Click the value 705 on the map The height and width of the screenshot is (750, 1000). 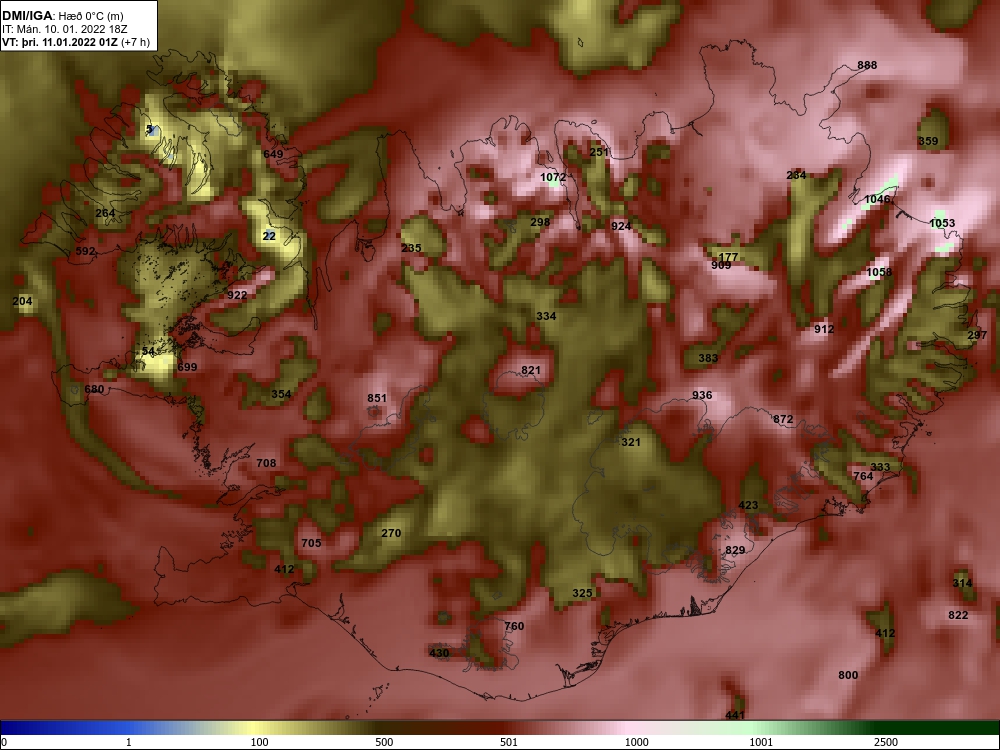click(311, 543)
